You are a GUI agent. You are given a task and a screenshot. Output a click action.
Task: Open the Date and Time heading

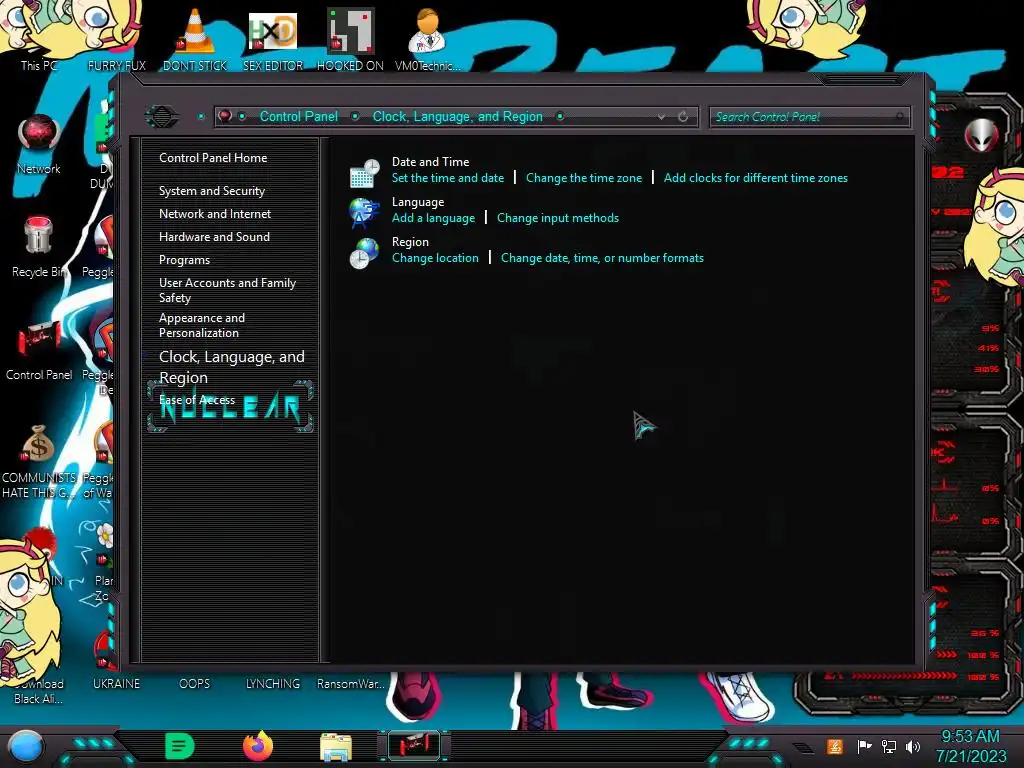(430, 161)
